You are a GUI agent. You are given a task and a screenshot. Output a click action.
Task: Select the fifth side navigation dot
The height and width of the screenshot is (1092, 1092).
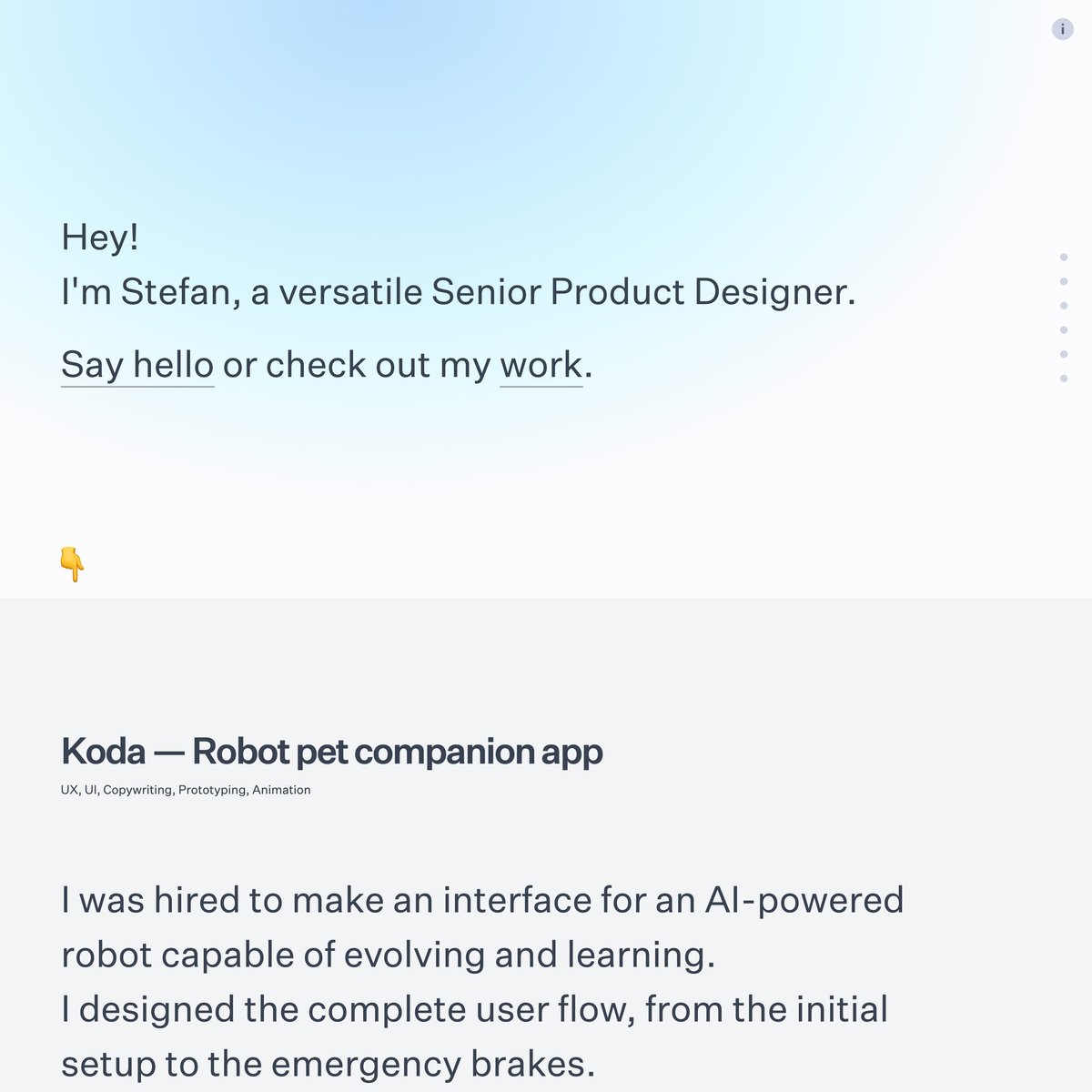(x=1064, y=354)
